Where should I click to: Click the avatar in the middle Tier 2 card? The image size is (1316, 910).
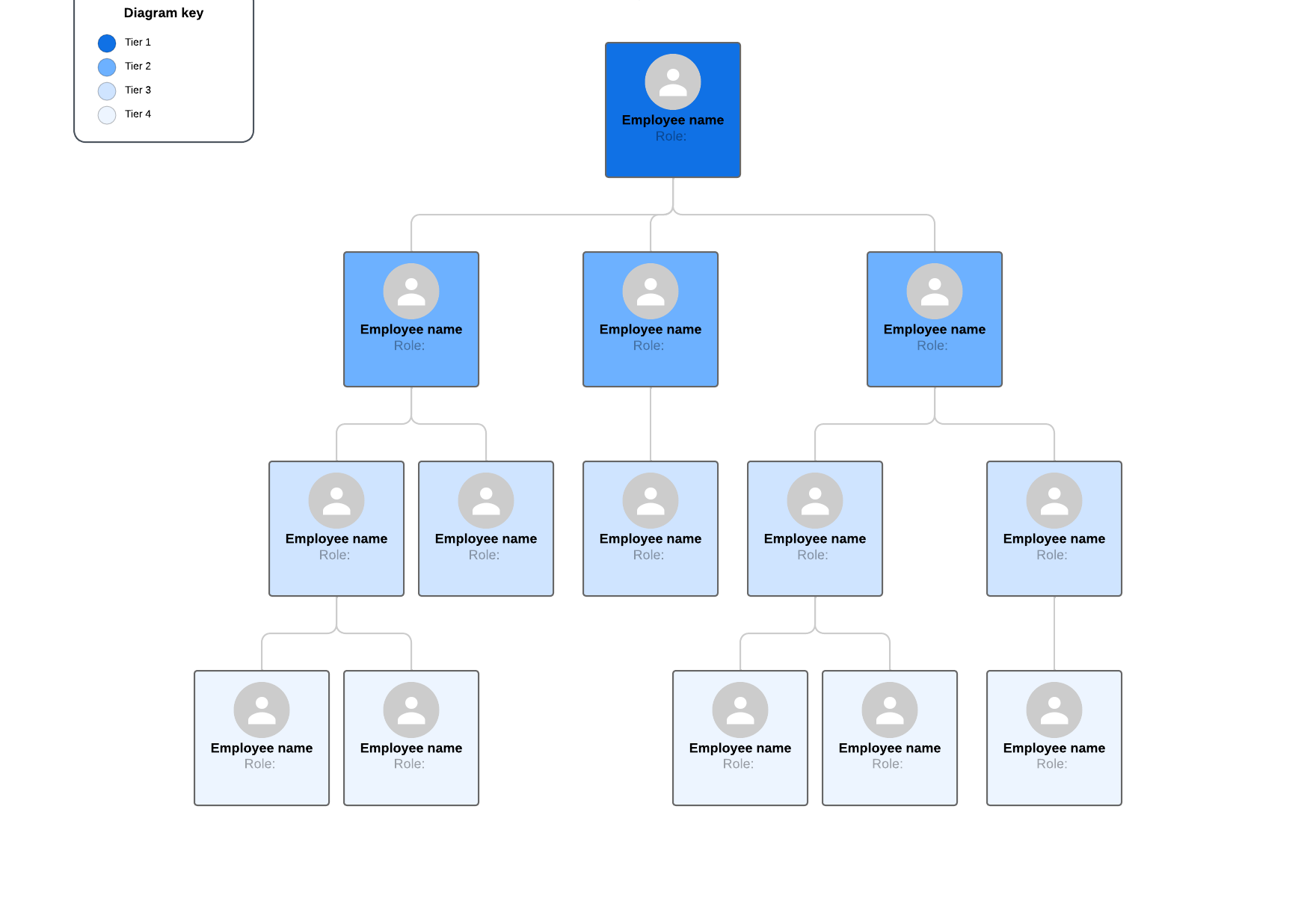tap(650, 291)
